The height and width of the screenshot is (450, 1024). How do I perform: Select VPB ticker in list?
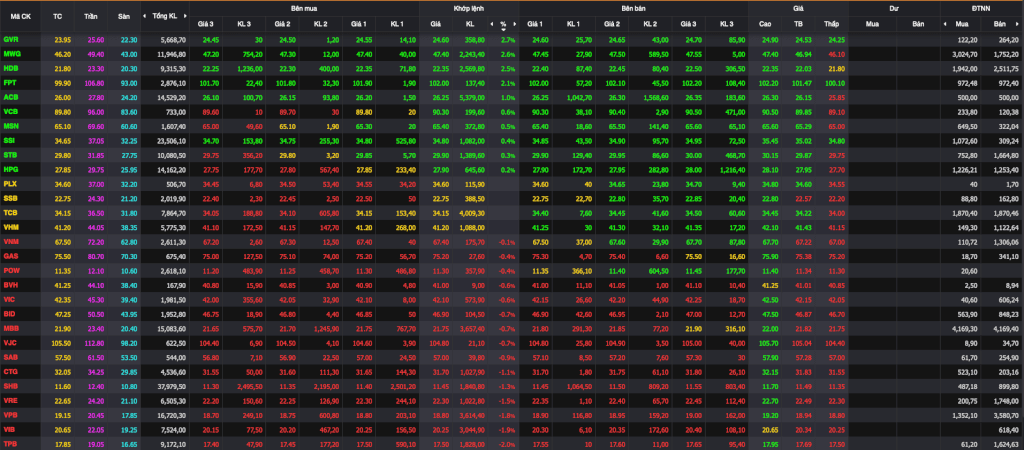click(10, 414)
